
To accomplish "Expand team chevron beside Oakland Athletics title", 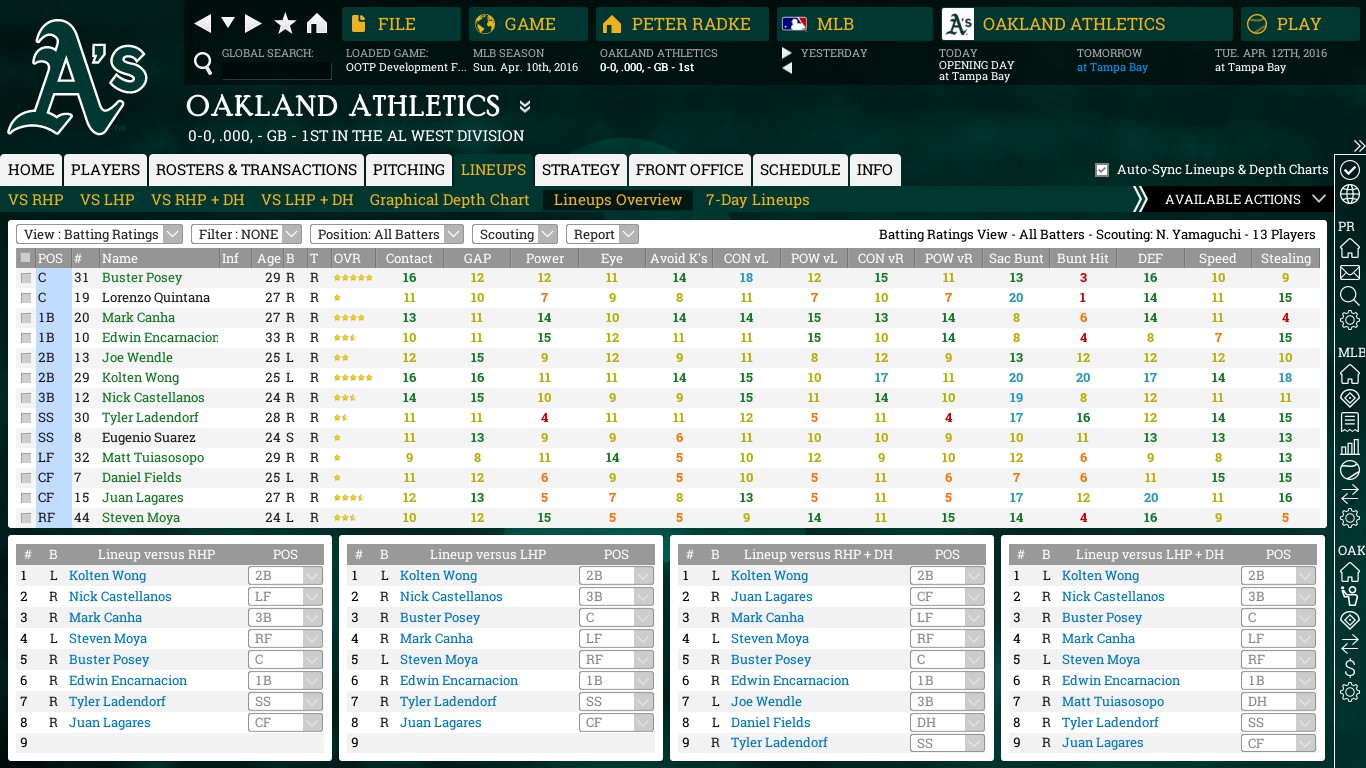I will (x=525, y=106).
